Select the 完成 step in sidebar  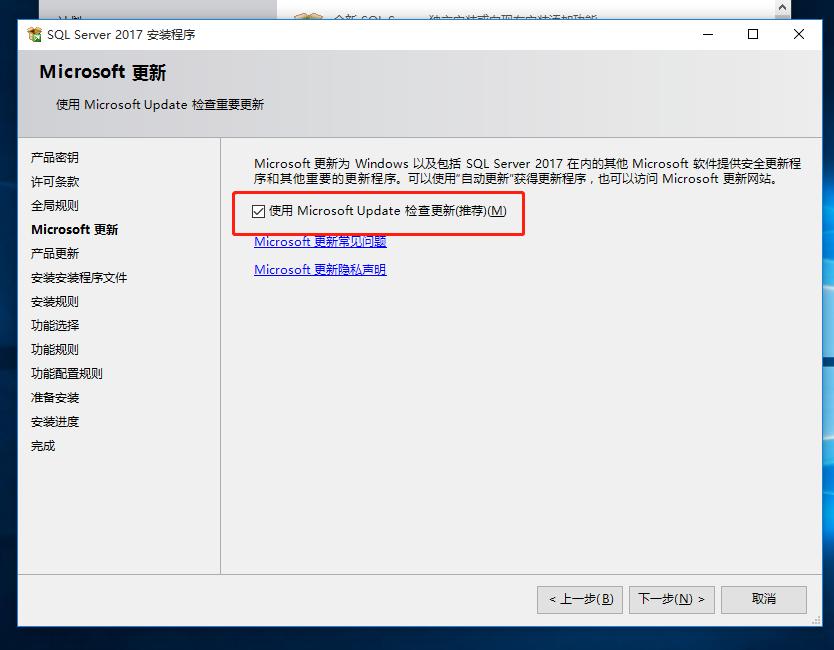(43, 446)
